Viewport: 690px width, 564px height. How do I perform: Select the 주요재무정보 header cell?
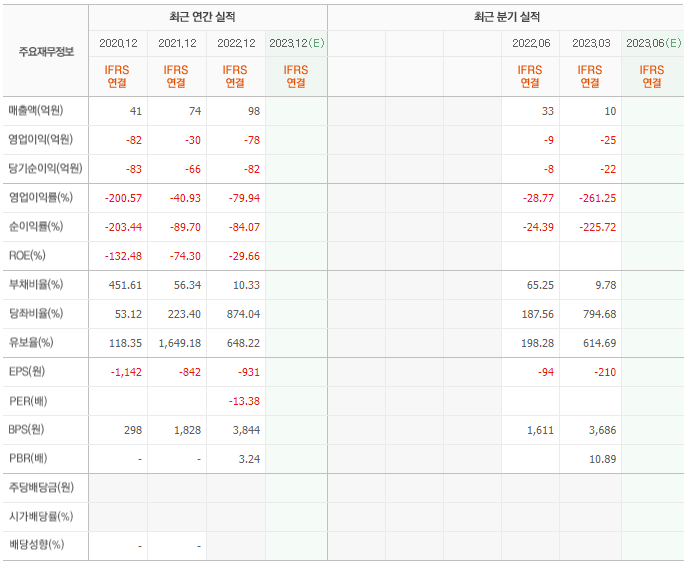46,52
